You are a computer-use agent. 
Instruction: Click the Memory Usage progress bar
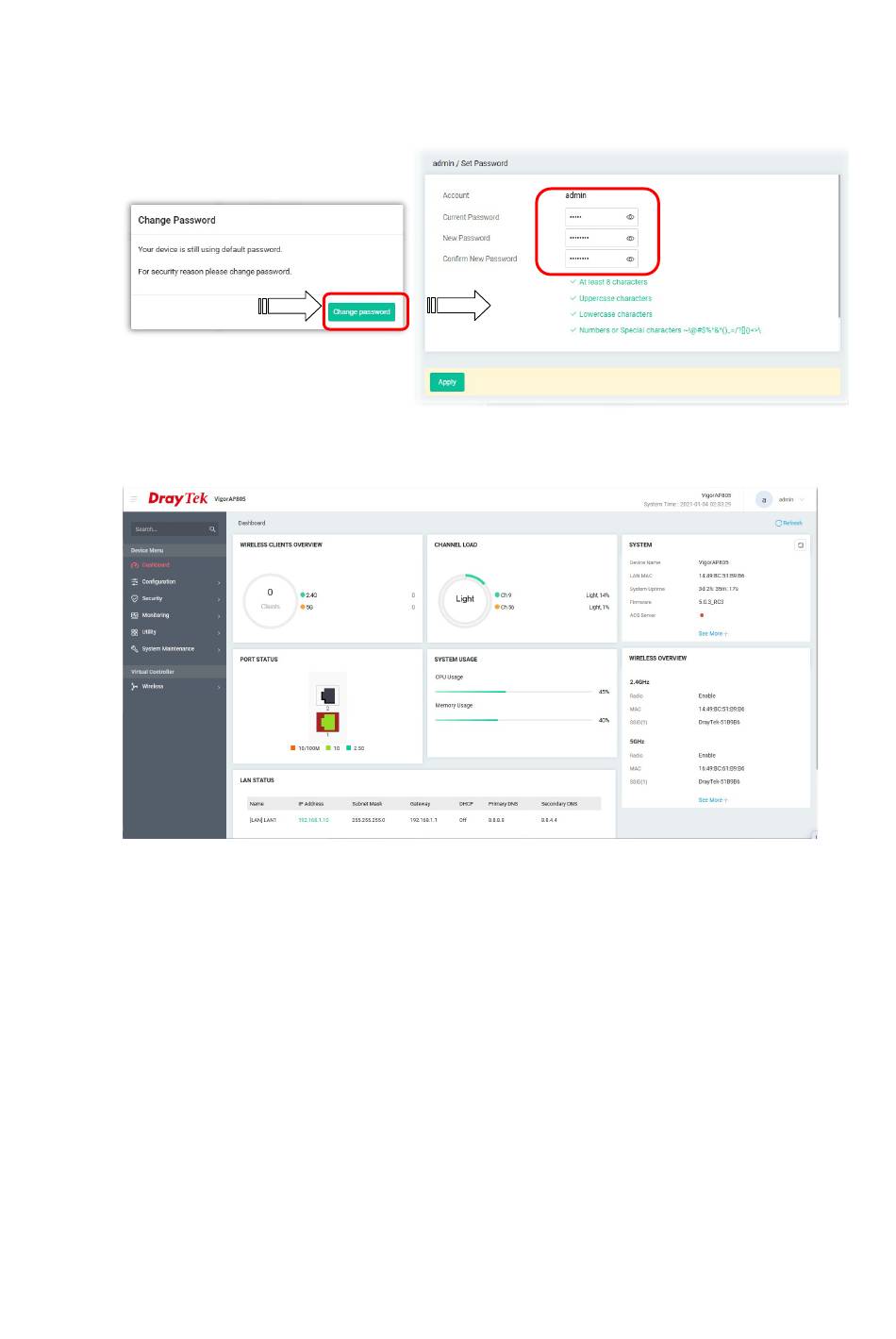tap(513, 720)
